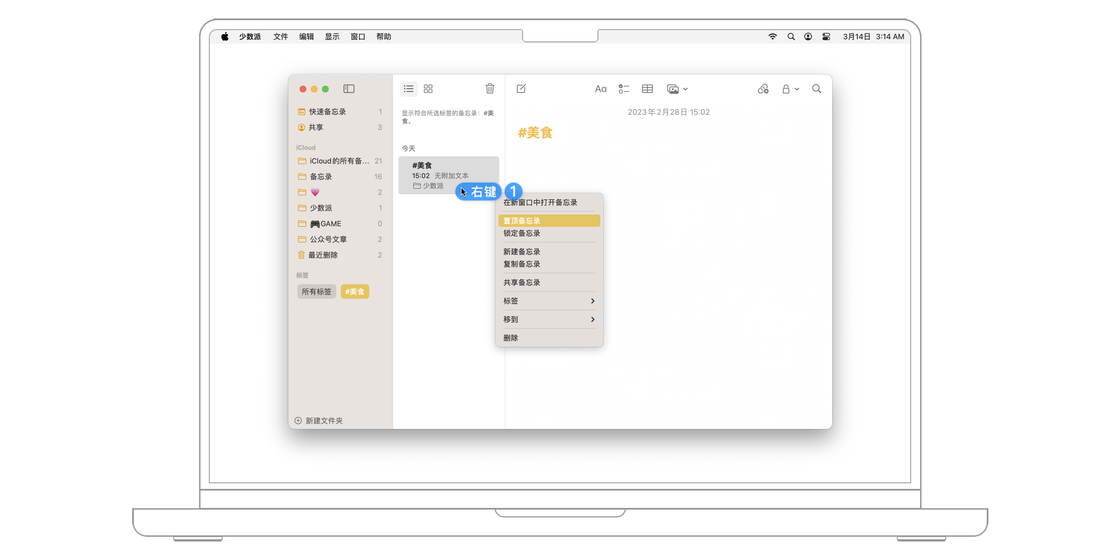Click the Spotlight search icon in menu bar
This screenshot has height=560, width=1120.
point(791,36)
